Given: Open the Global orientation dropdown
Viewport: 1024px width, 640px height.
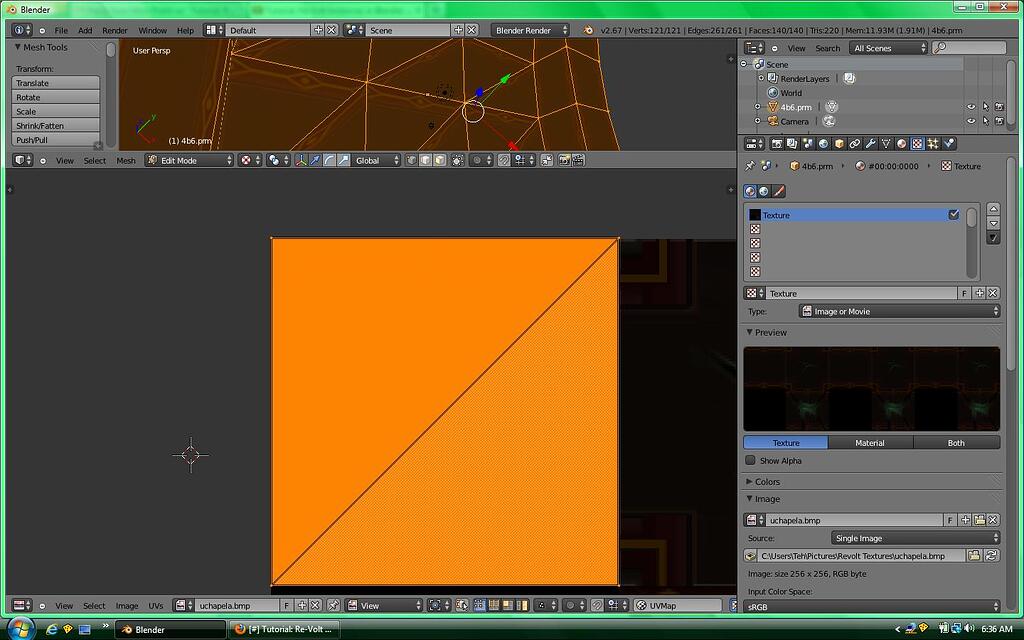Looking at the screenshot, I should [376, 160].
